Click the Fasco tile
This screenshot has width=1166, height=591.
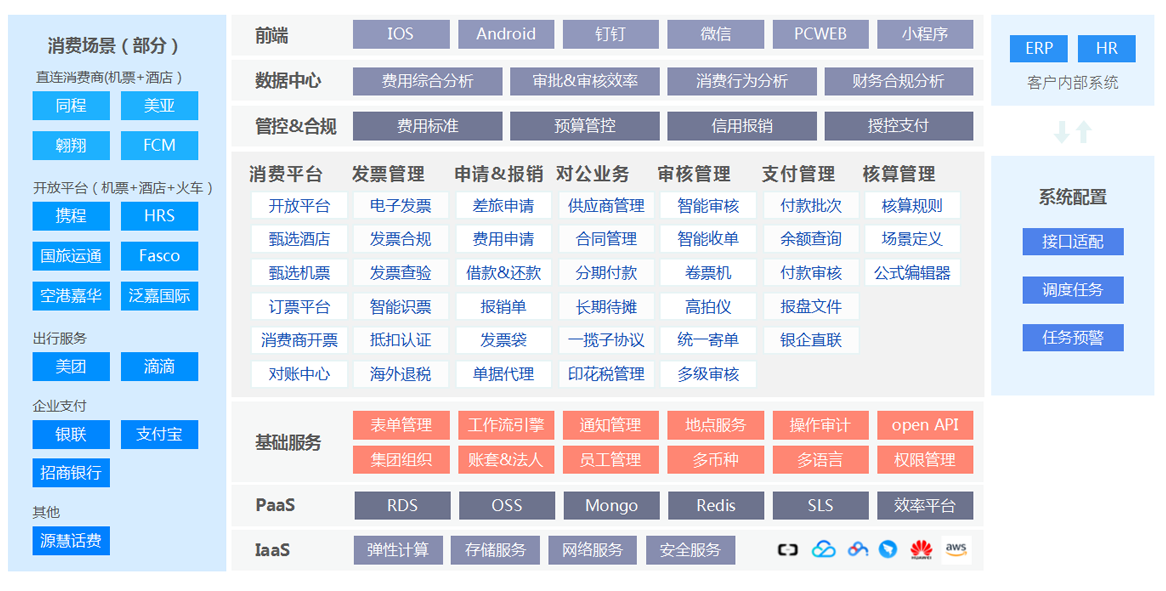click(159, 256)
